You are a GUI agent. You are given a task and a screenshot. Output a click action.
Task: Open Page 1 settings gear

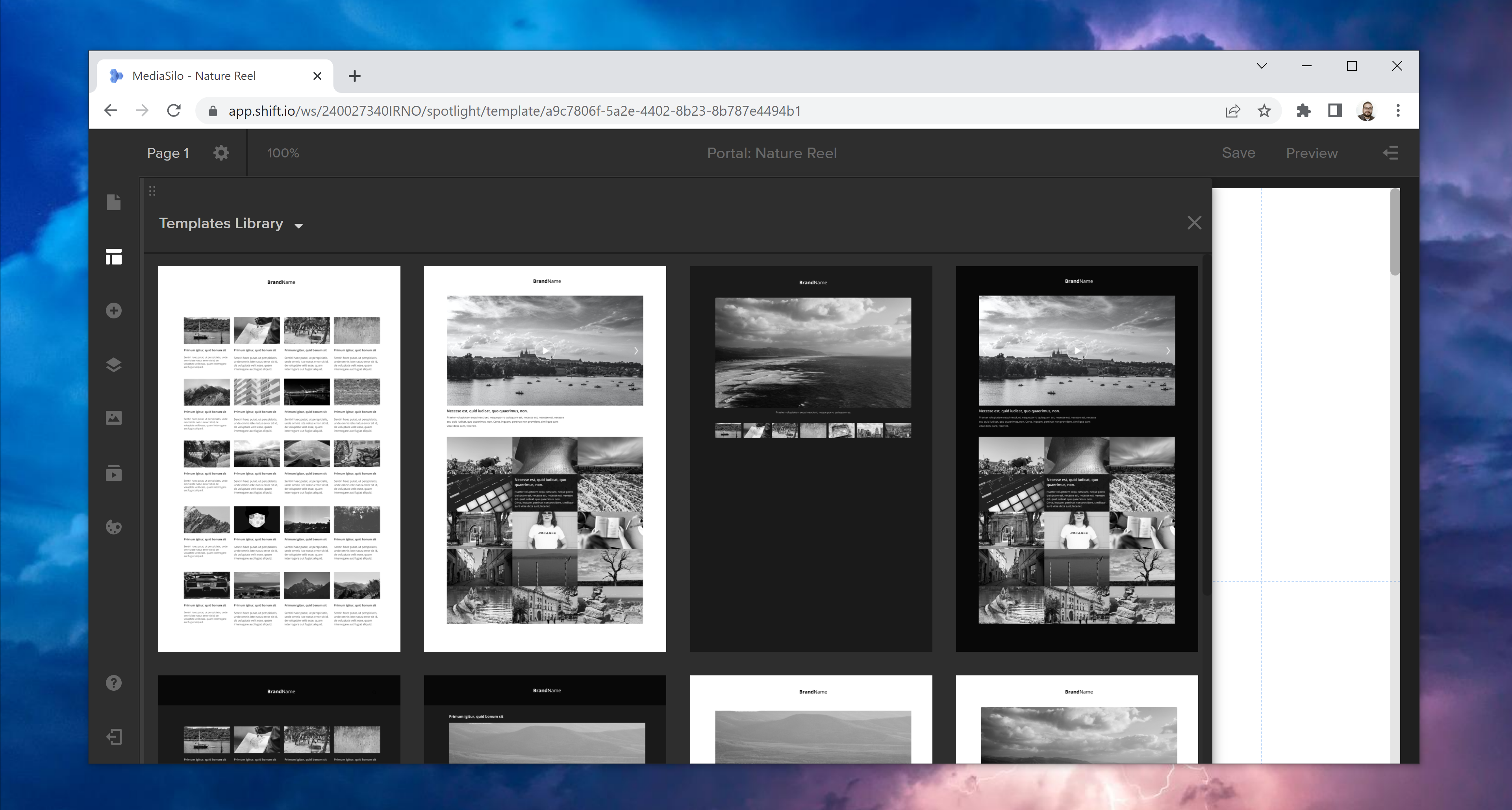tap(221, 153)
